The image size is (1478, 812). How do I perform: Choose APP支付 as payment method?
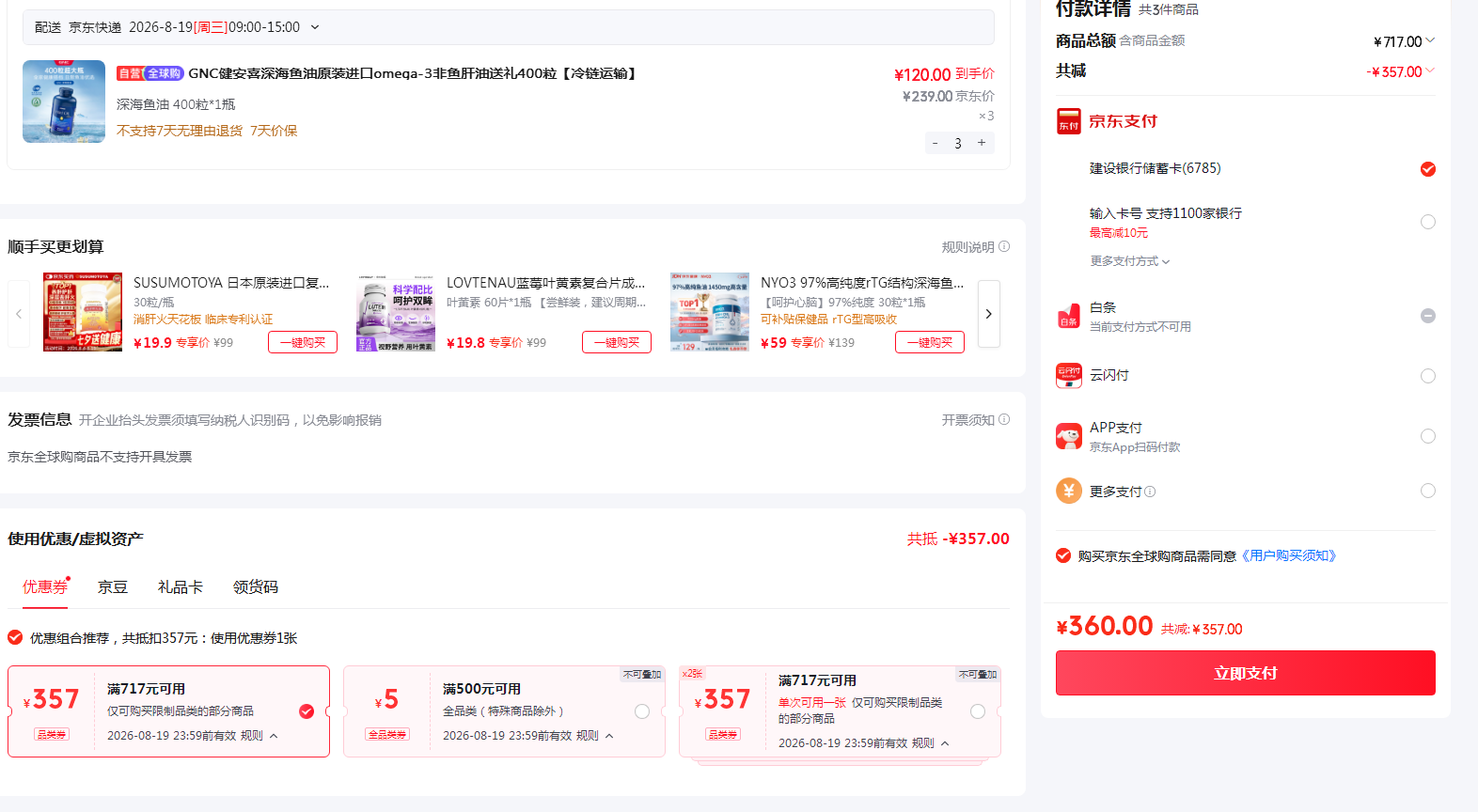coord(1428,436)
